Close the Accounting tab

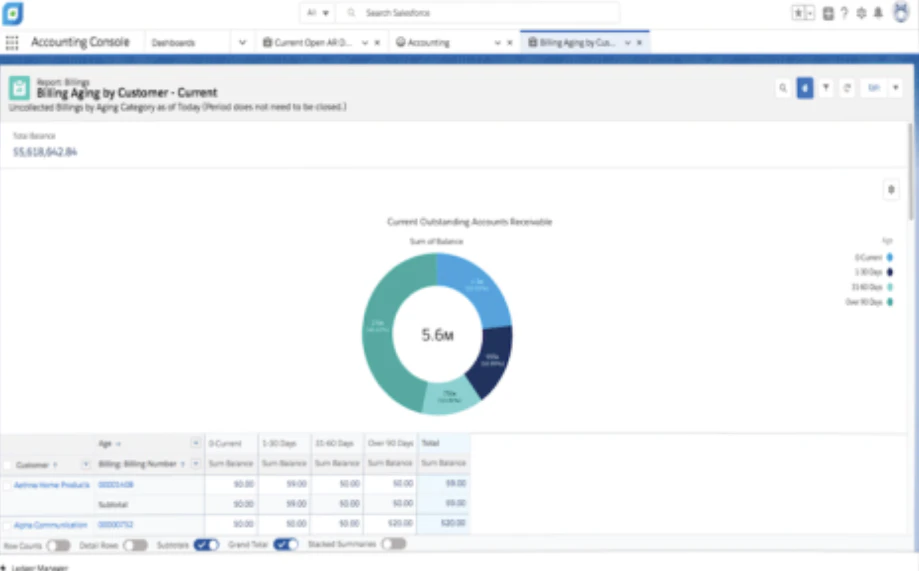[510, 42]
